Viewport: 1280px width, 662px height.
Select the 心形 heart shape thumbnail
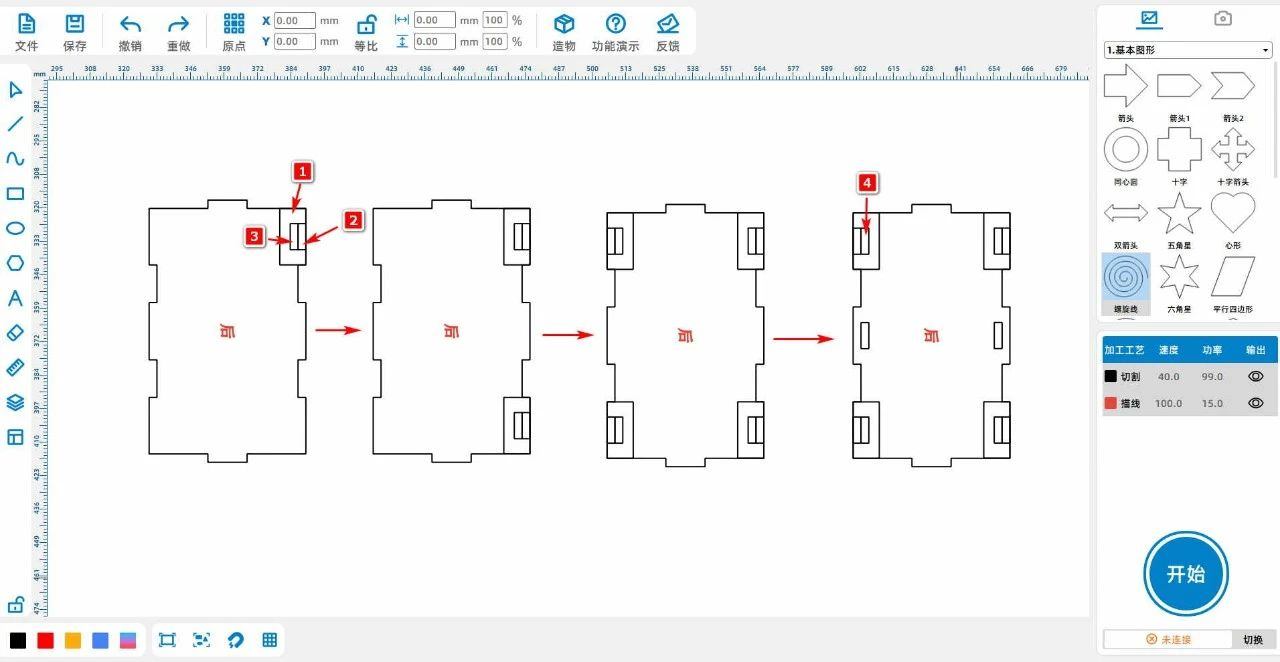[1232, 213]
